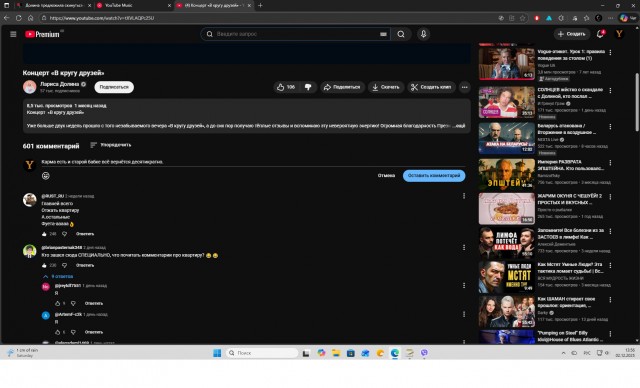
Task: Open Microsoft Edge in the taskbar
Action: pyautogui.click(x=395, y=353)
